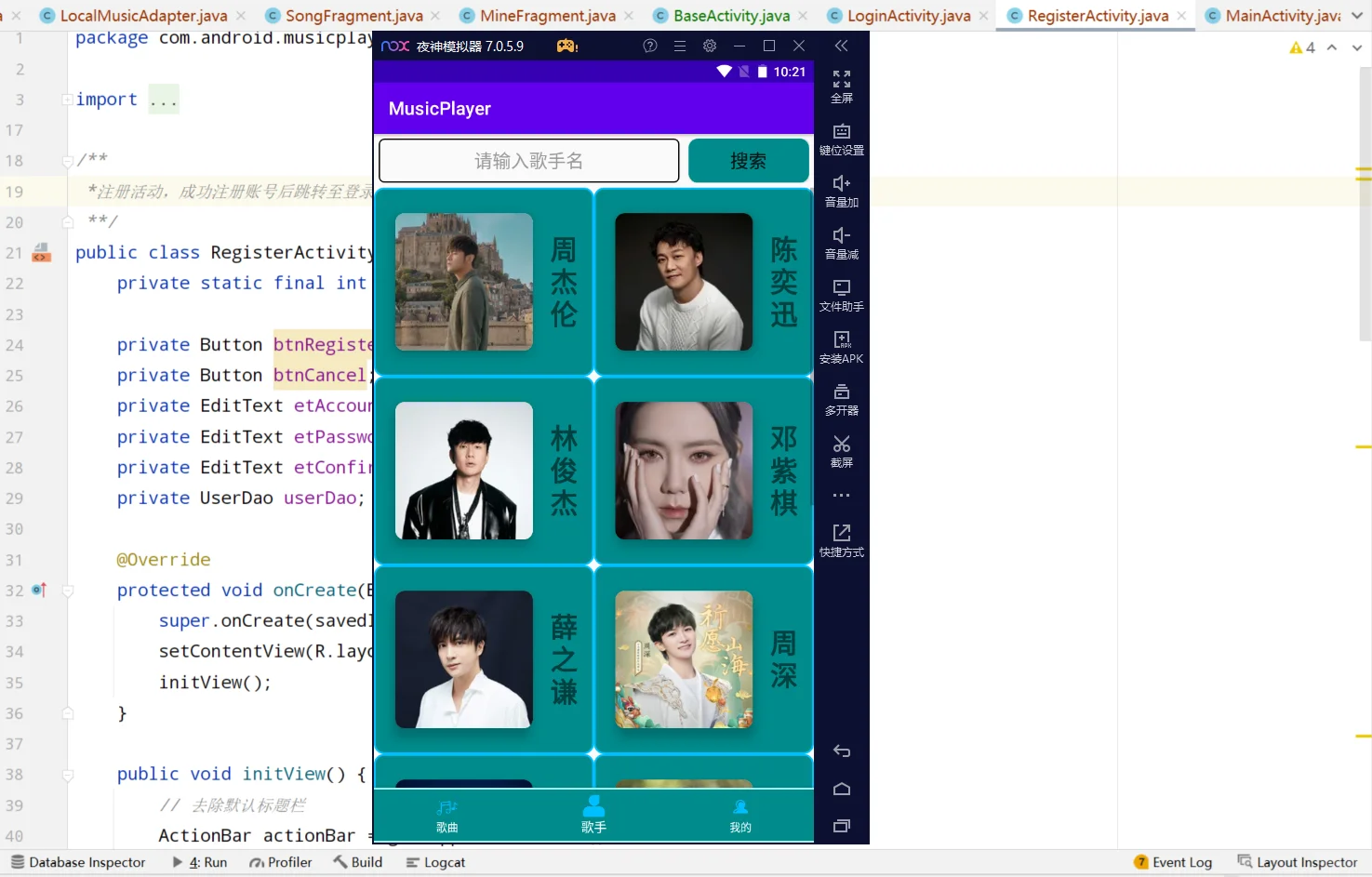Screen dimensions: 1372x877
Task: Open the MainActivity.java editor tab
Action: tap(1272, 16)
